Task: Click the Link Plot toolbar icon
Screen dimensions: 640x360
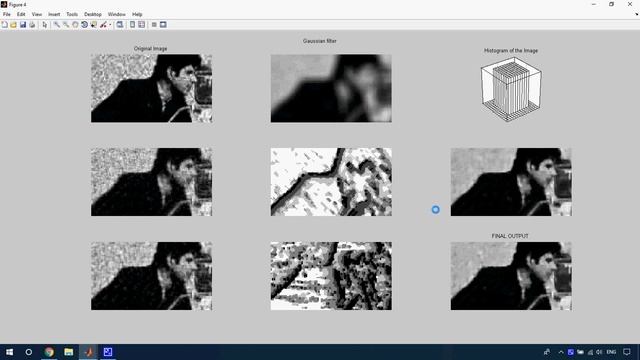Action: [x=120, y=25]
